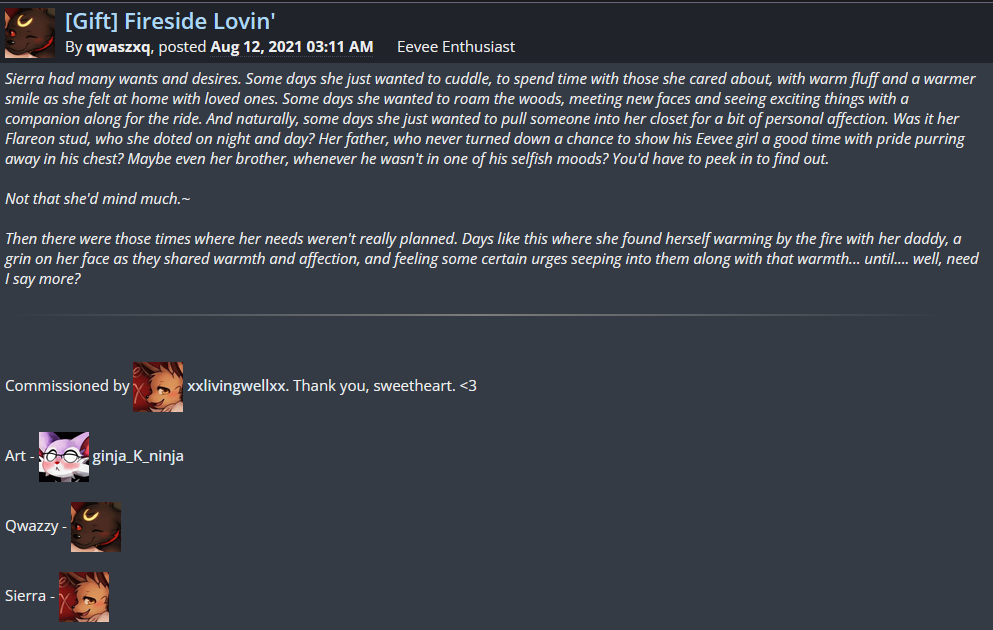Viewport: 993px width, 630px height.
Task: Click the avatar next to the Sierra label
Action: [x=84, y=597]
